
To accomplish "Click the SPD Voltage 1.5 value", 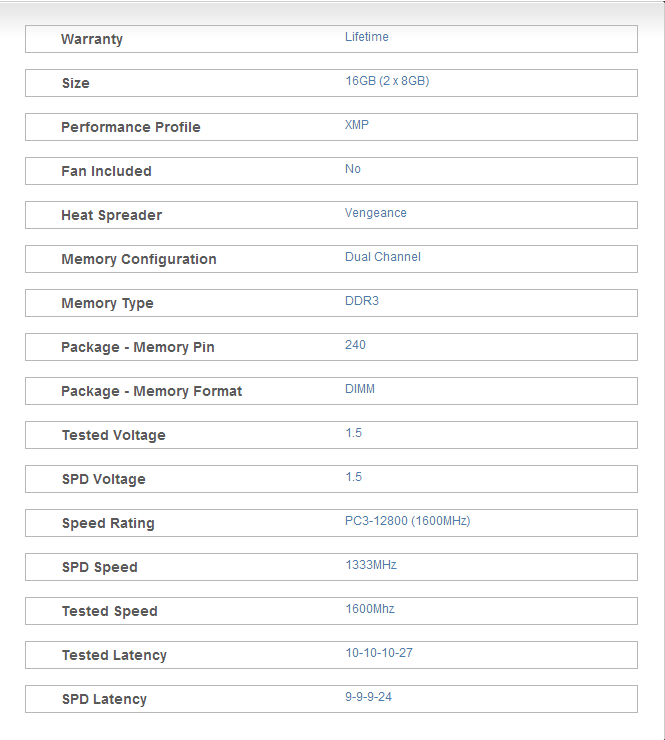I will coord(353,477).
